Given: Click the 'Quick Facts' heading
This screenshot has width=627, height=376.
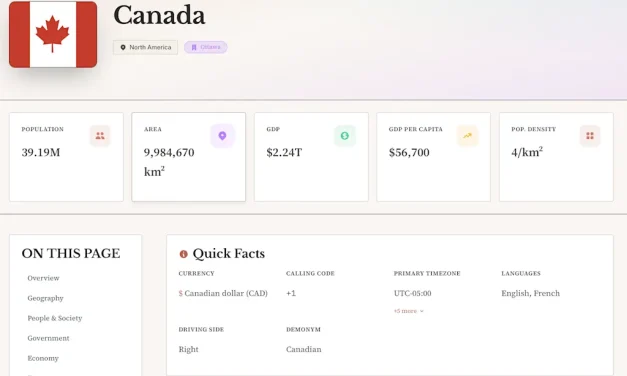Looking at the screenshot, I should pos(229,254).
